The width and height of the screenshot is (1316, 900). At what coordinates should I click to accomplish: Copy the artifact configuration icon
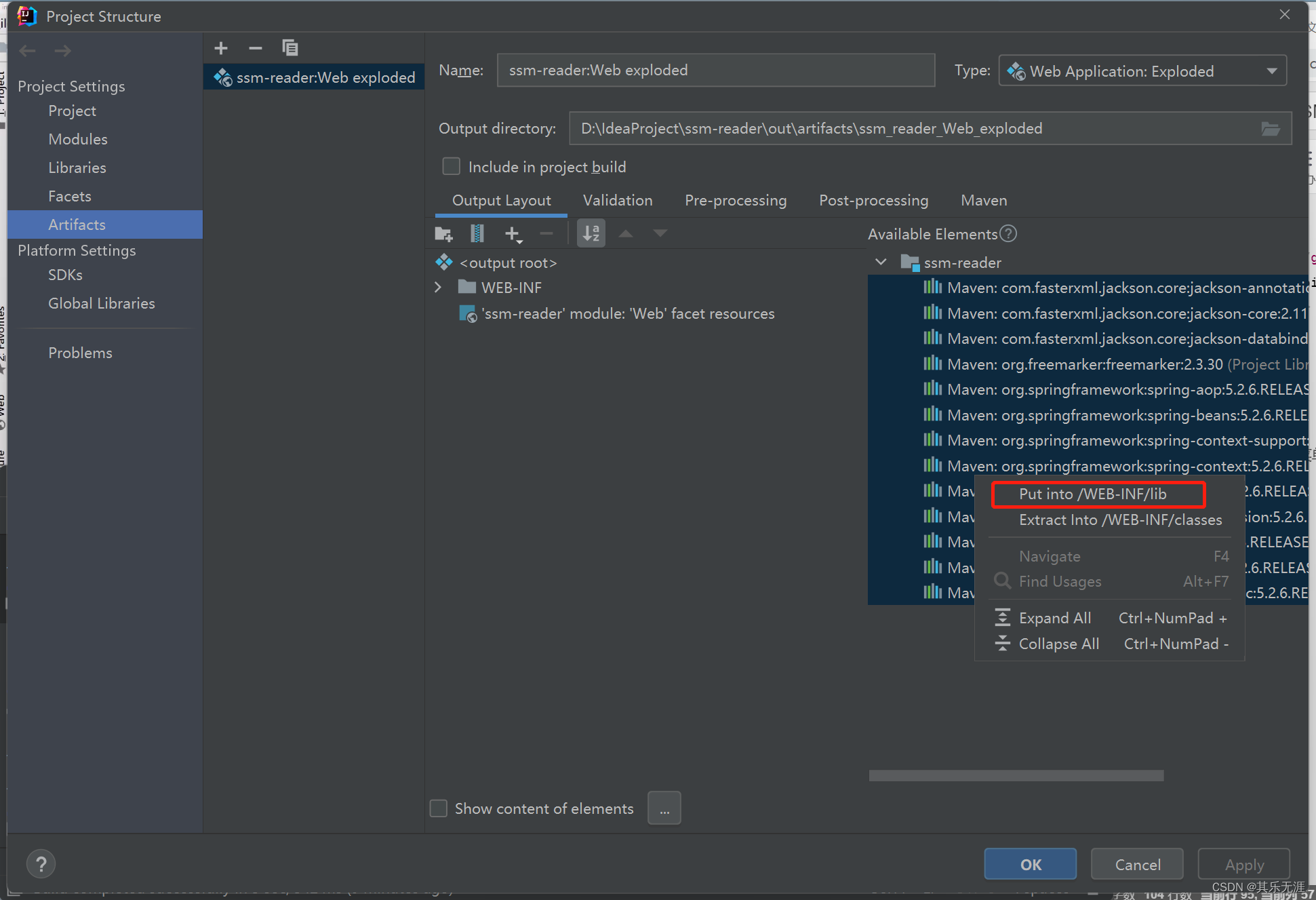[290, 48]
